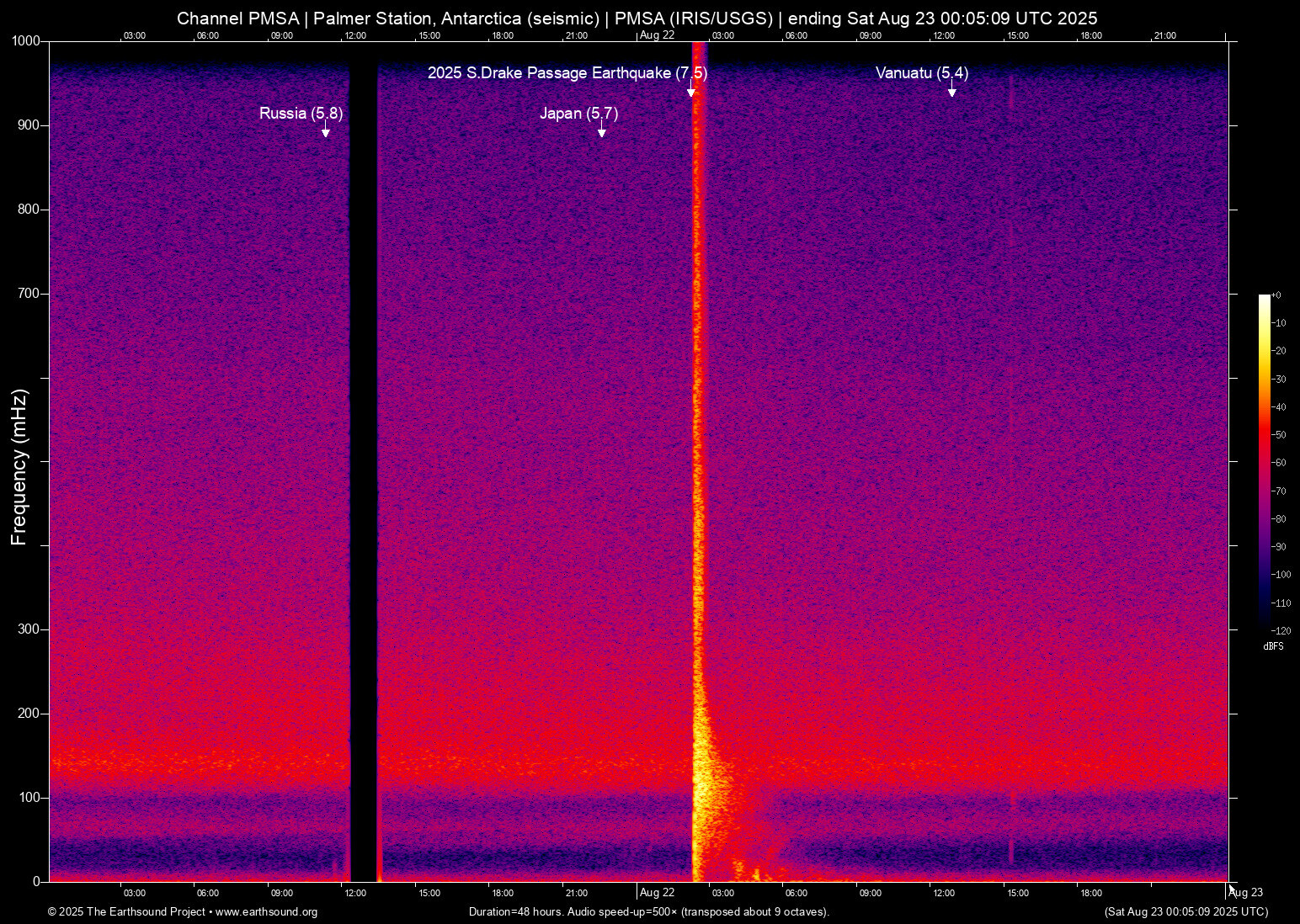This screenshot has height=924, width=1300.
Task: Click the +0 dBFS mark on color scale
Action: point(1276,295)
